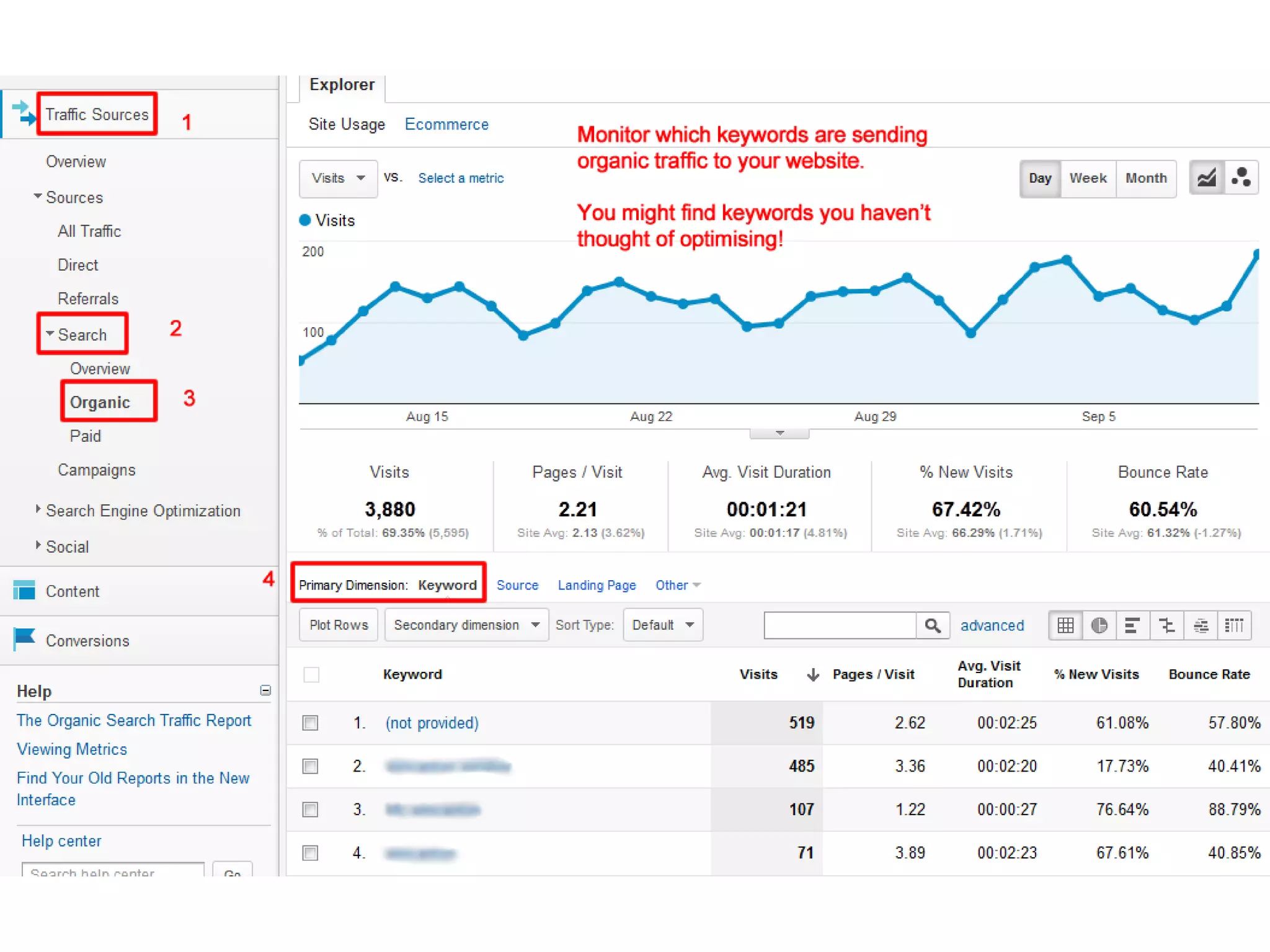Open the Ecommerce tab
Screen dimensions: 1270x952
pos(446,125)
